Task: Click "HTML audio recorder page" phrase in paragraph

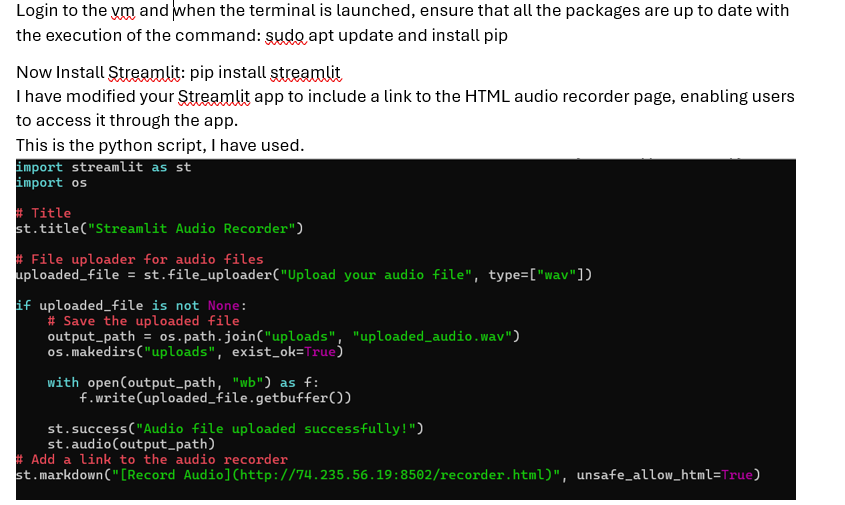Action: tap(570, 96)
